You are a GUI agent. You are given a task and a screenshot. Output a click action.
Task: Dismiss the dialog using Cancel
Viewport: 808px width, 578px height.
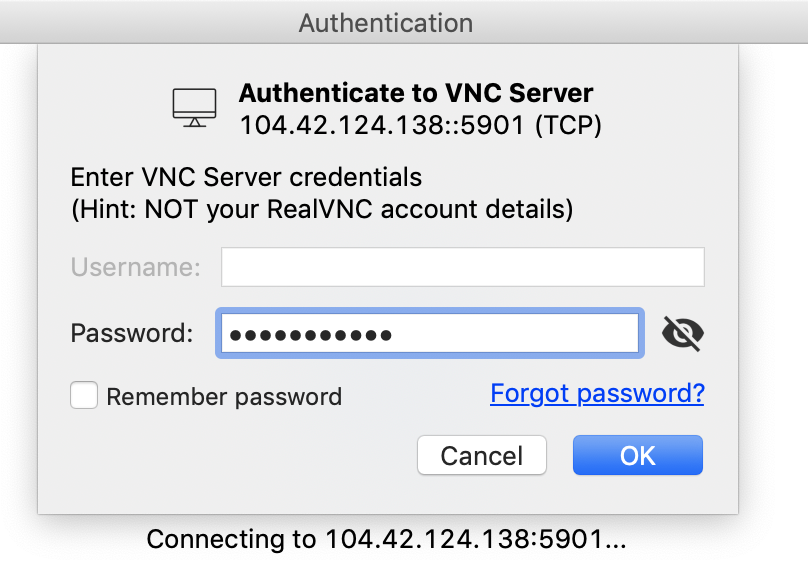click(x=482, y=455)
